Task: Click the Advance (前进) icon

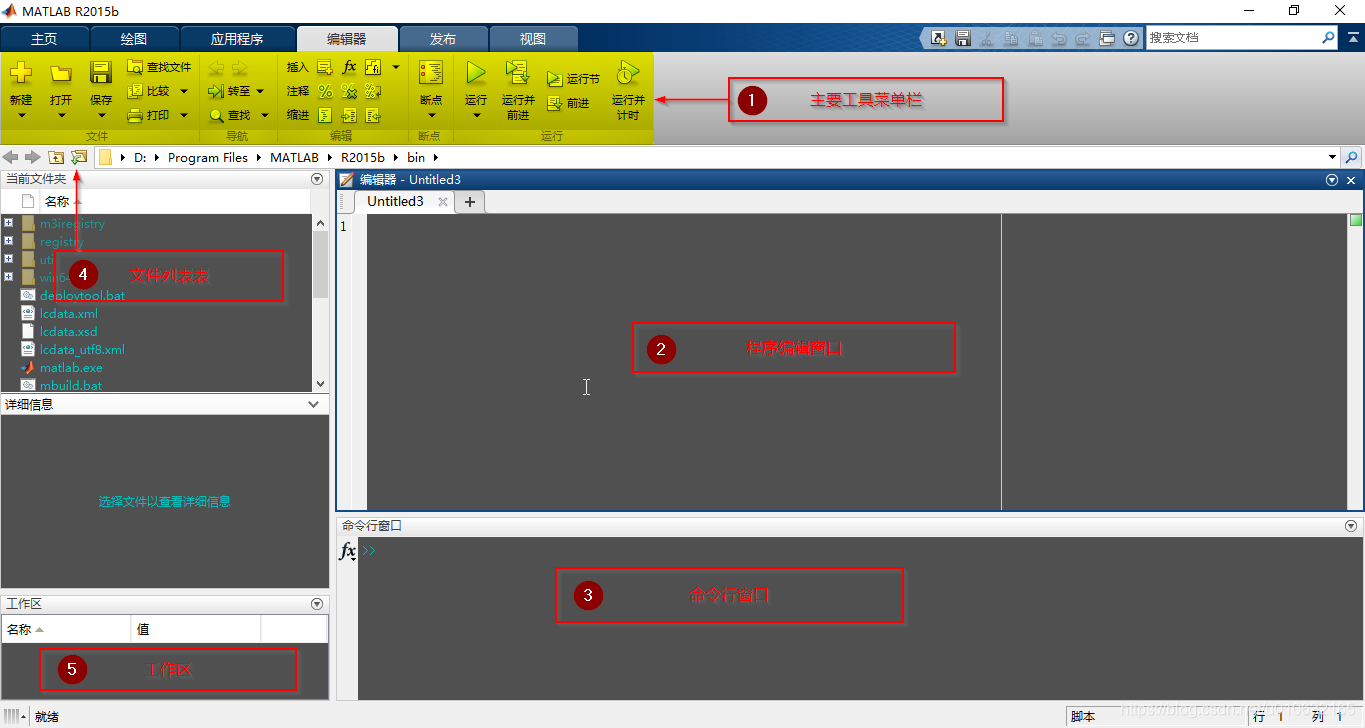Action: (x=555, y=102)
